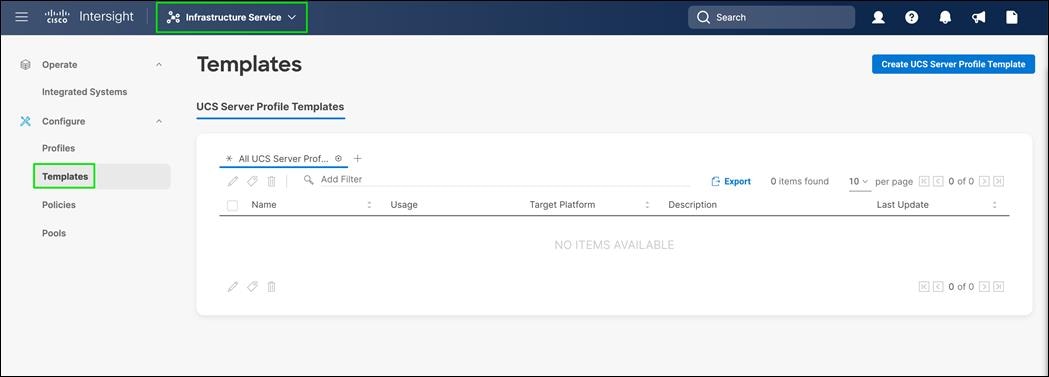Click the Add Filter search field
The image size is (1049, 377).
pyautogui.click(x=496, y=180)
